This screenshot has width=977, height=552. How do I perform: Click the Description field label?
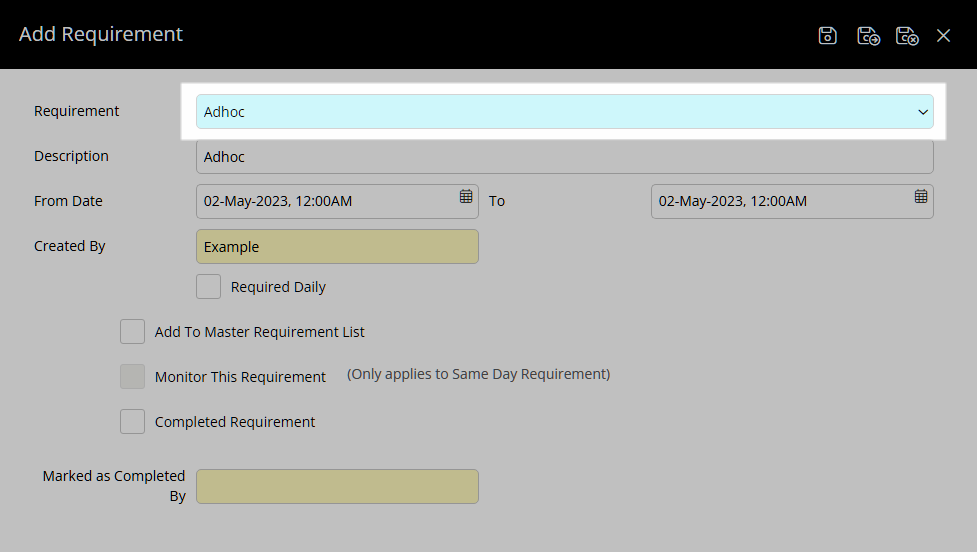pyautogui.click(x=71, y=156)
